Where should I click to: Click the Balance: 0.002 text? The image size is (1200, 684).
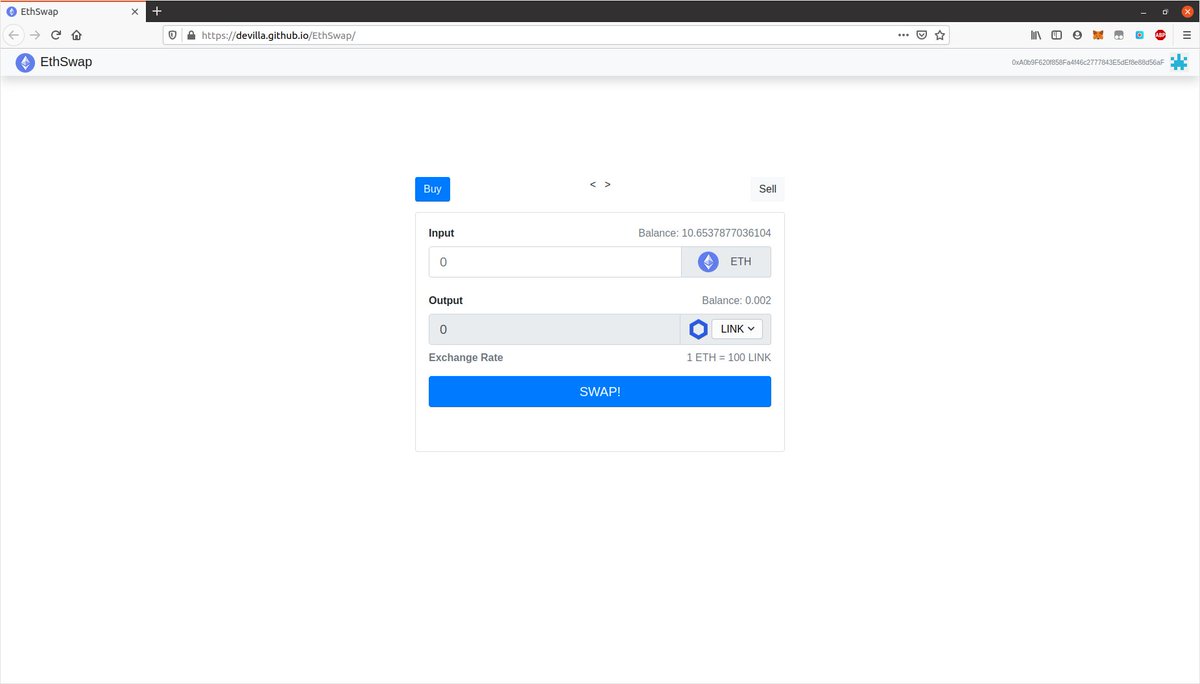pyautogui.click(x=736, y=300)
